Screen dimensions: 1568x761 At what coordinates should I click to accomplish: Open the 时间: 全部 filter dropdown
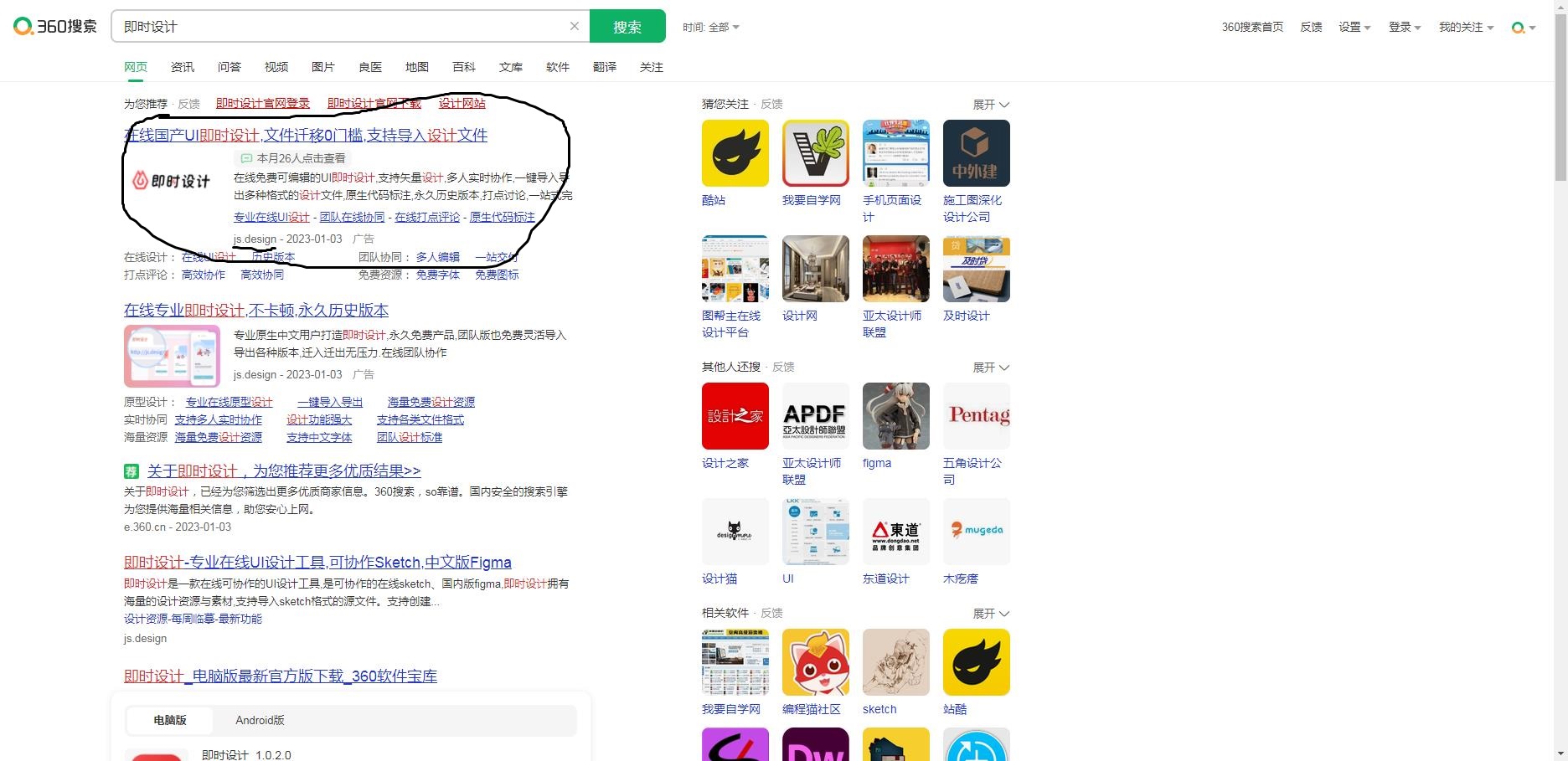(x=710, y=28)
